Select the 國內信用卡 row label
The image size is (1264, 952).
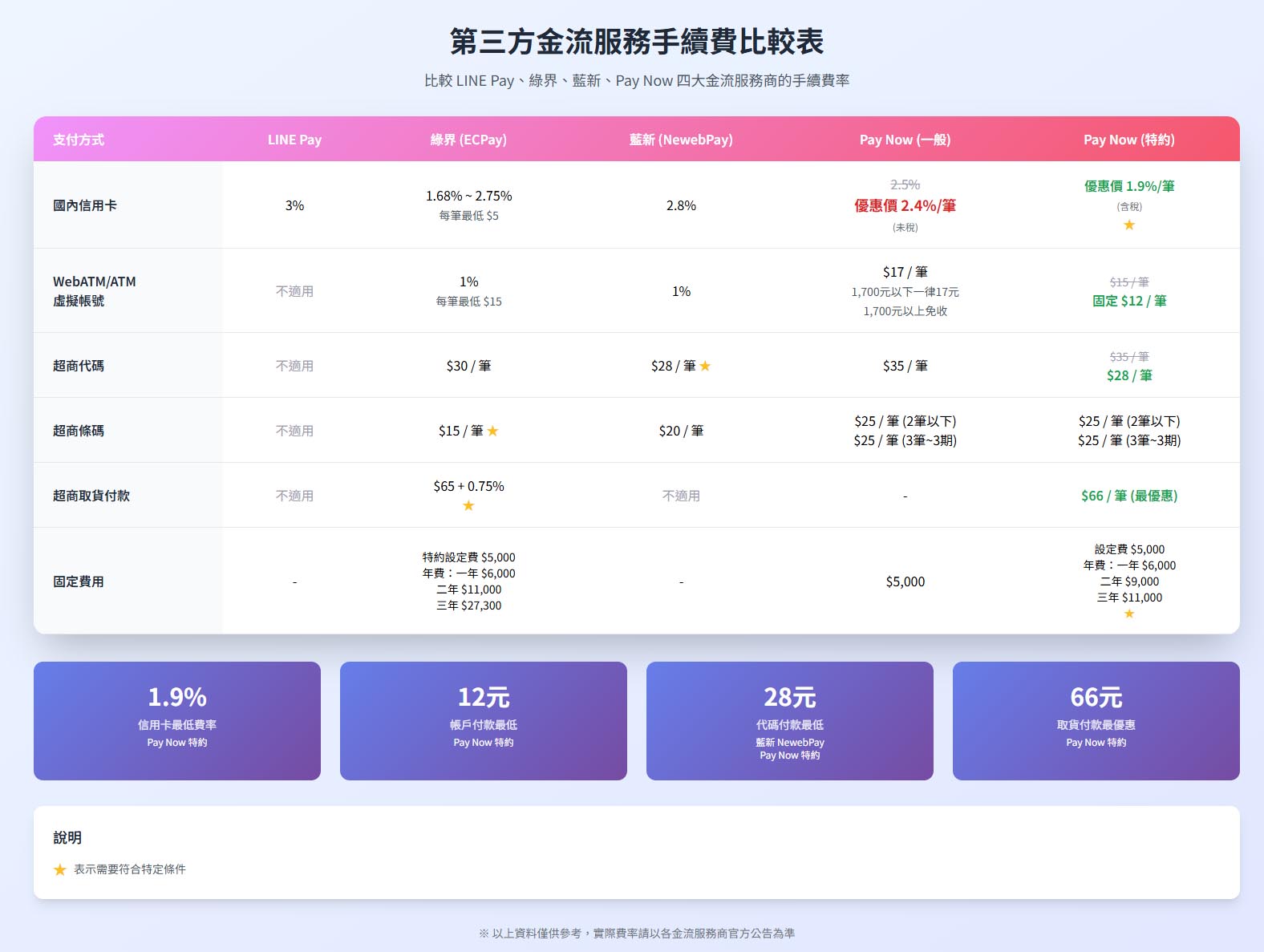pos(85,205)
